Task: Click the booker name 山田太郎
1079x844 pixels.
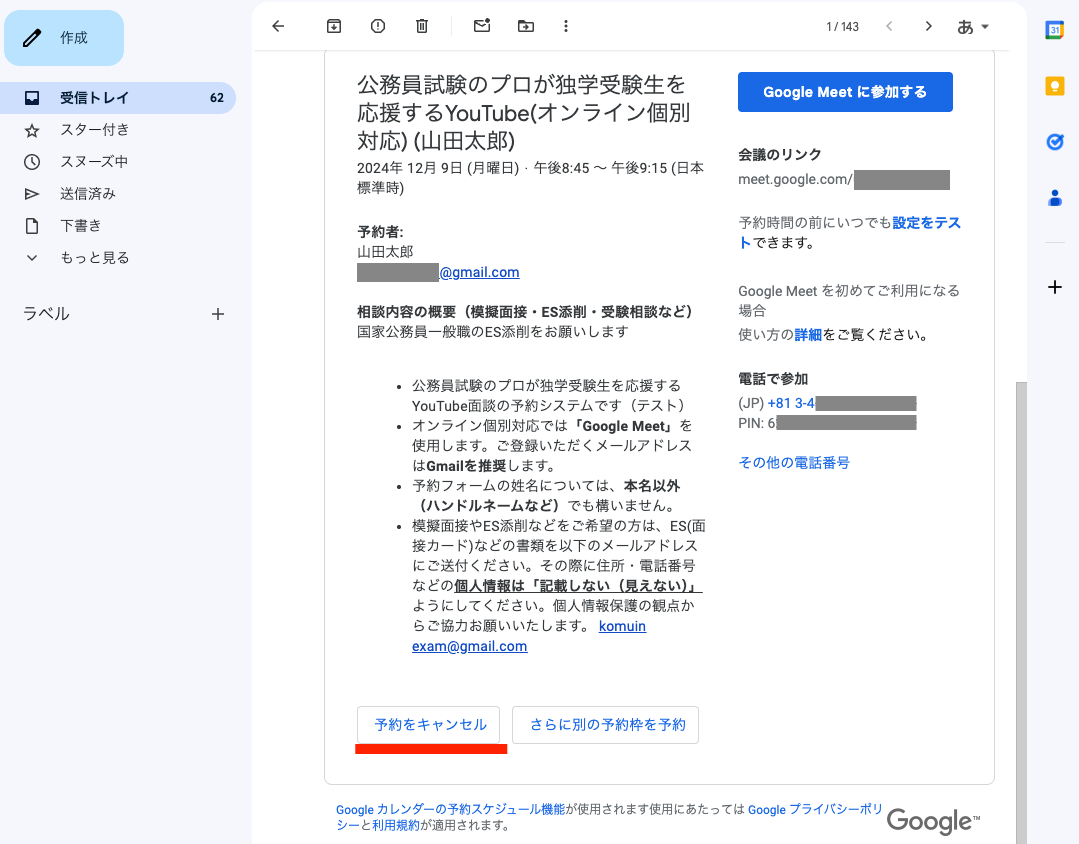Action: coord(385,252)
